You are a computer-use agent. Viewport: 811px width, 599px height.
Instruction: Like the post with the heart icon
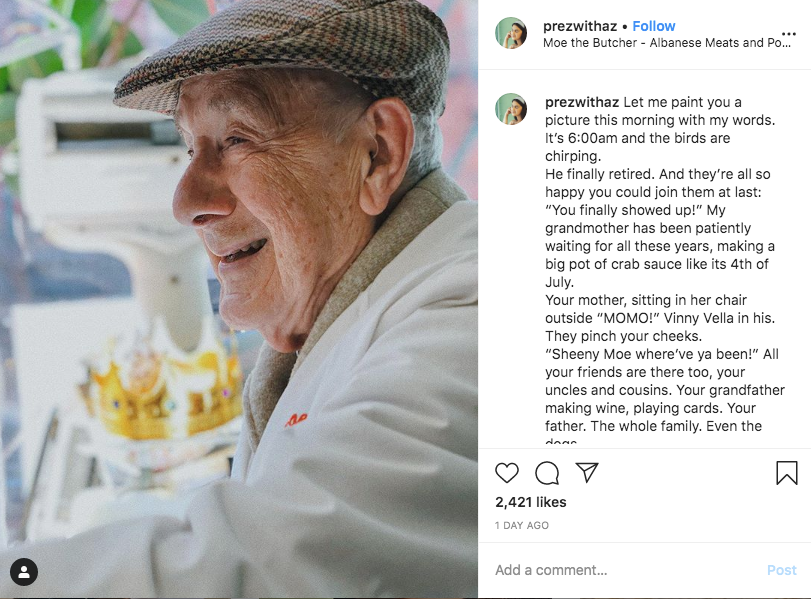pyautogui.click(x=507, y=473)
